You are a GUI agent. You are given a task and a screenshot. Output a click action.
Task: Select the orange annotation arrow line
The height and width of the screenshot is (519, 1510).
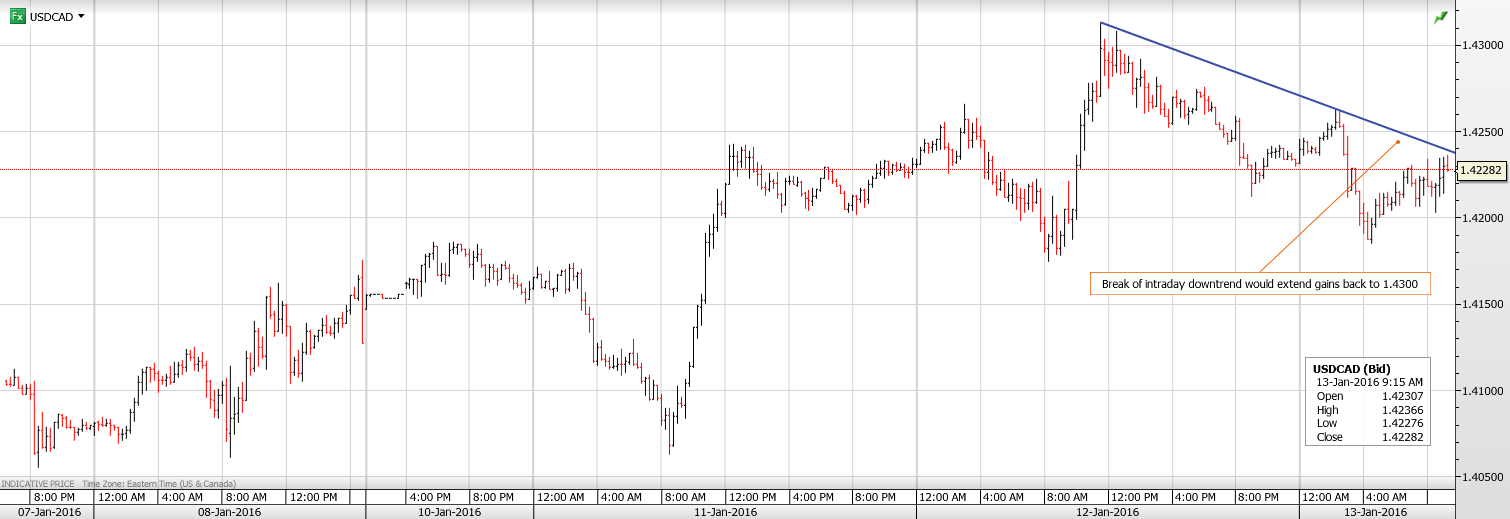click(x=1330, y=205)
